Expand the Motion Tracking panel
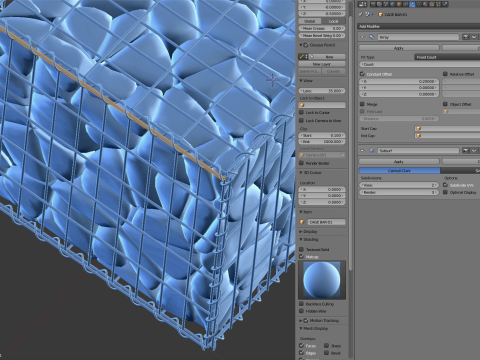 (300, 321)
